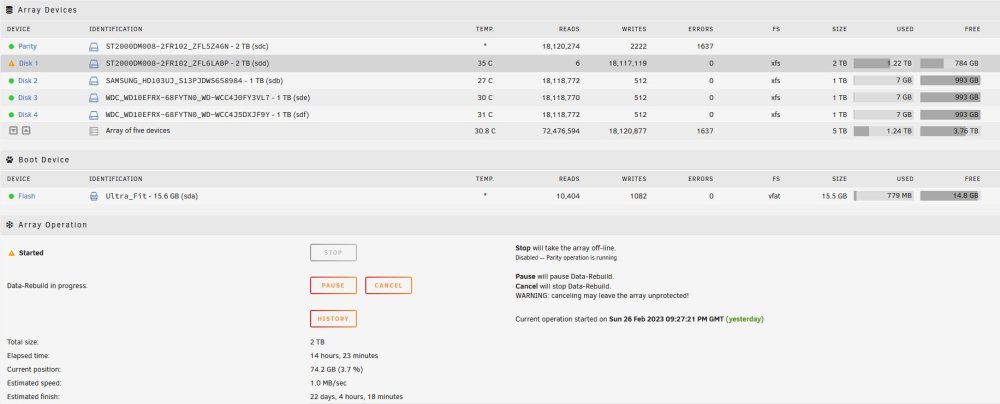Click the Flash filesystem label vfat
The image size is (1000, 404).
coord(774,196)
